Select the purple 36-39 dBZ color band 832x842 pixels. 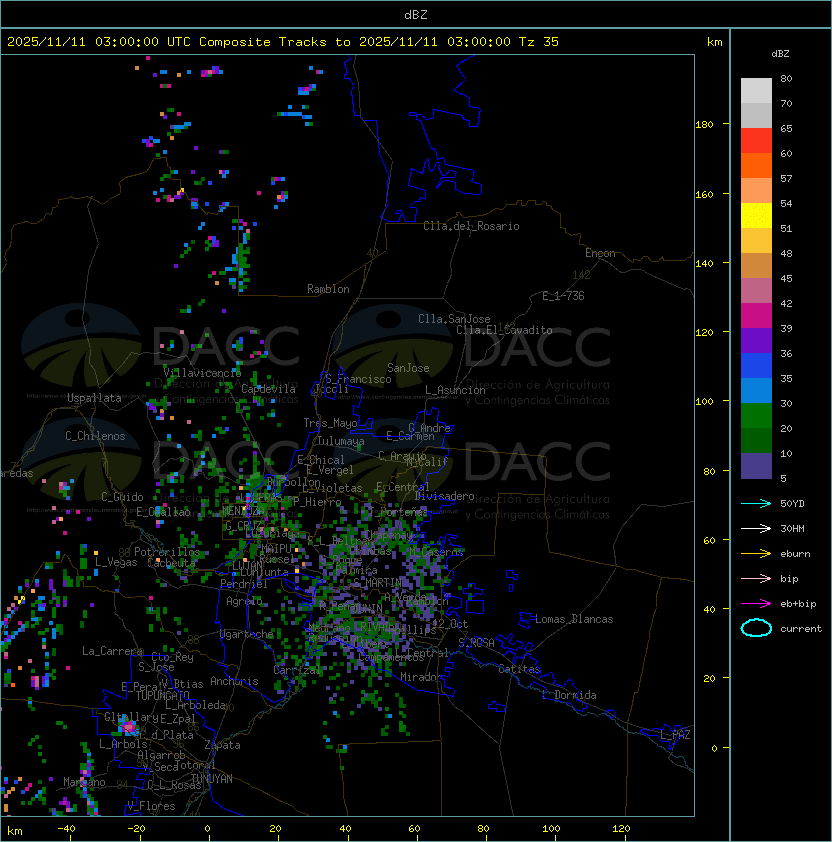[756, 341]
